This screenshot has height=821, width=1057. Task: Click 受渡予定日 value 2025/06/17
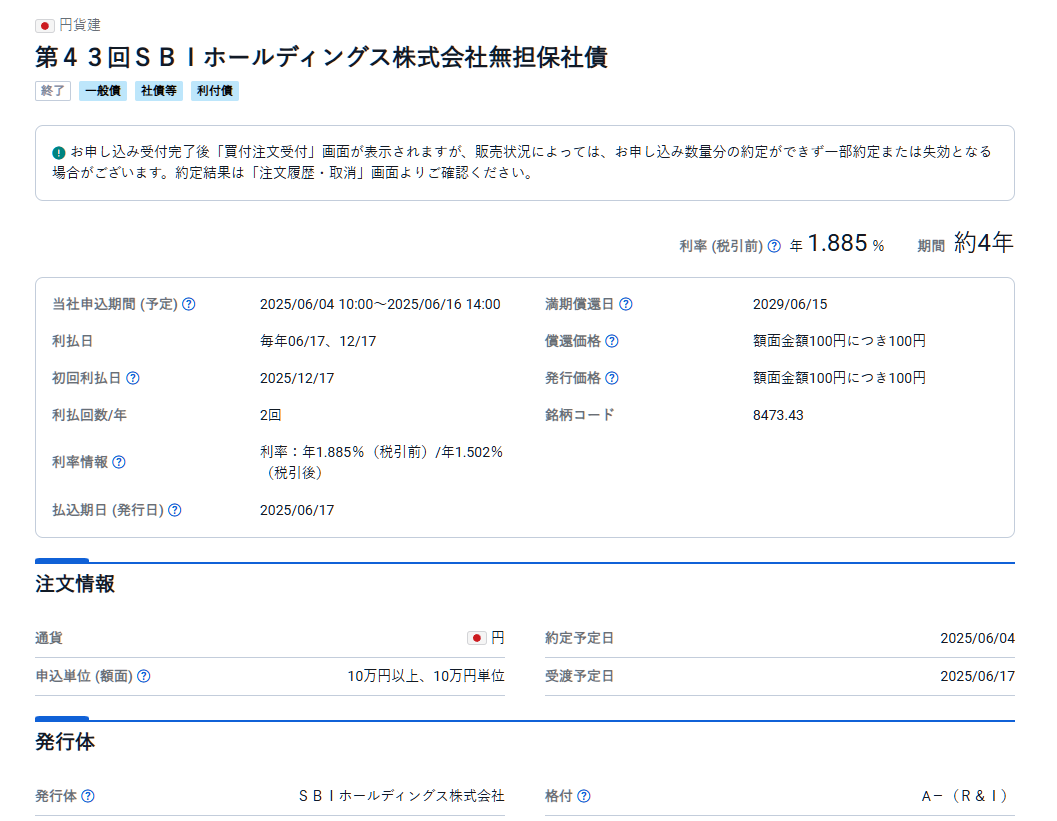coord(977,676)
